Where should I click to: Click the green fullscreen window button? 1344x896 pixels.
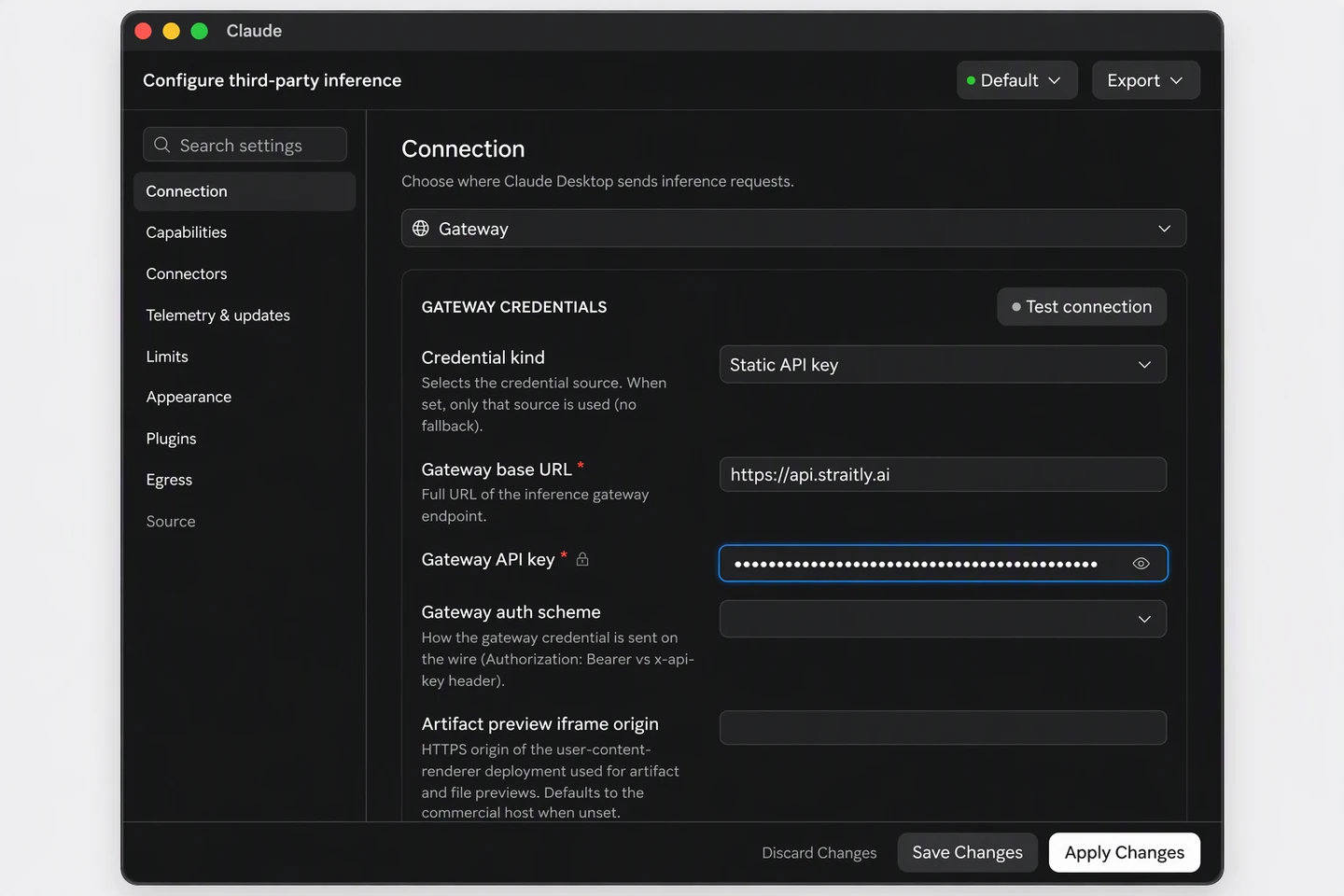coord(199,31)
